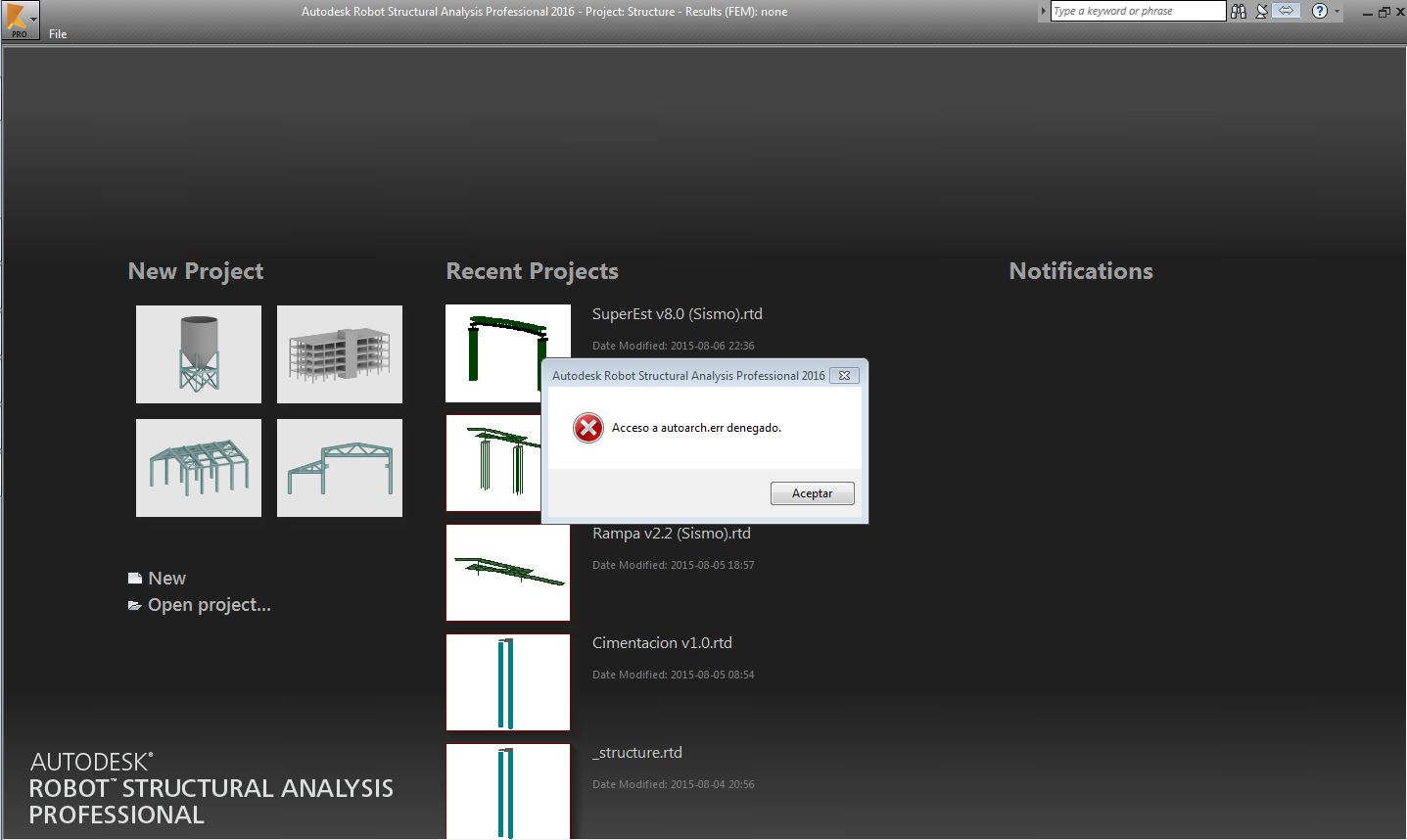Image resolution: width=1407 pixels, height=840 pixels.
Task: Click the Recent Projects heading
Action: coord(532,271)
